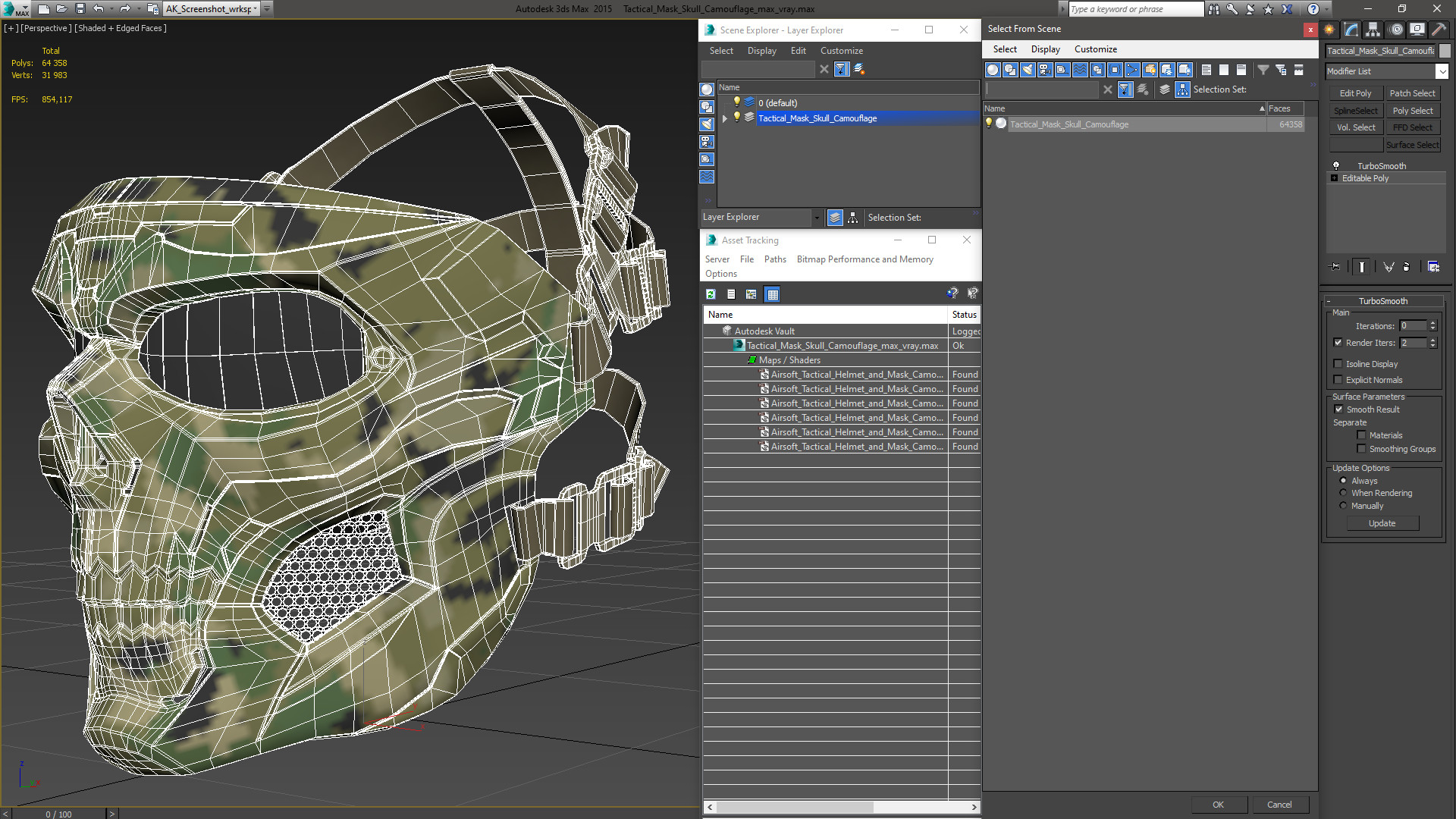
Task: Click the Pin Stack icon below the modifier stack
Action: pos(1335,267)
